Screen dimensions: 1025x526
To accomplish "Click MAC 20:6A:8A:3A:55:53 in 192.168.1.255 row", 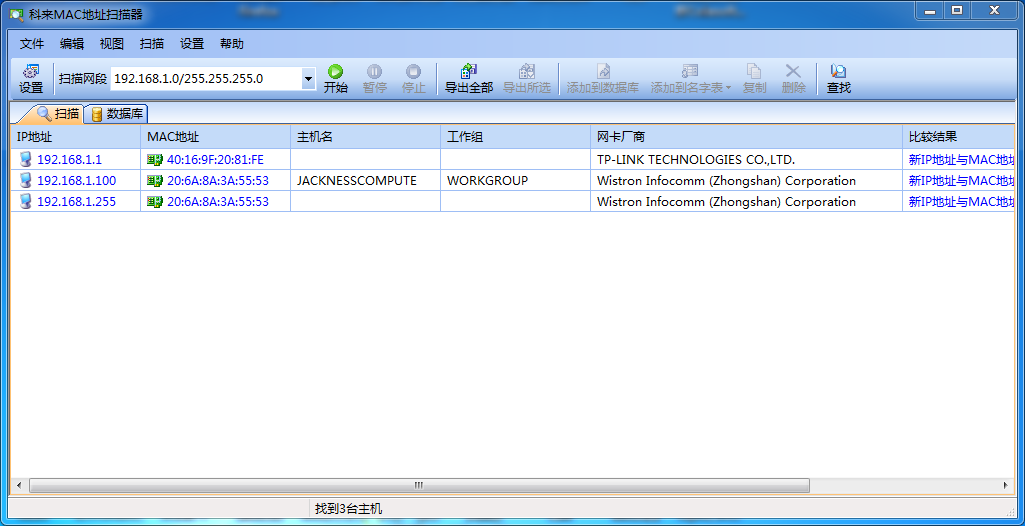I will (x=218, y=201).
